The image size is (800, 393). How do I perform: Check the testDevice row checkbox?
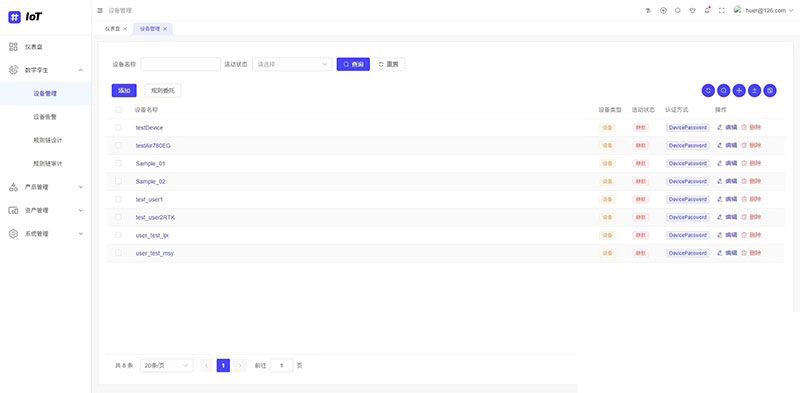pos(118,127)
